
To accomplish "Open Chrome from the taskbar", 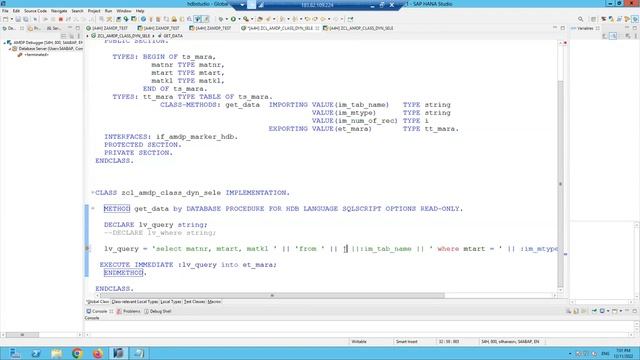I will pyautogui.click(x=77, y=353).
